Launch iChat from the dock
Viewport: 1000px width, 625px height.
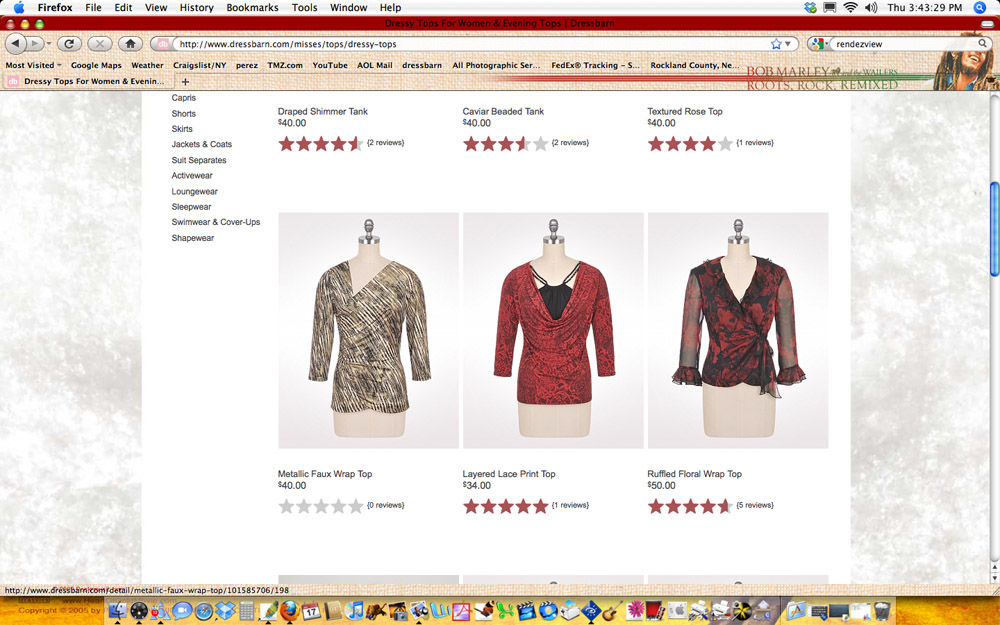click(x=182, y=610)
